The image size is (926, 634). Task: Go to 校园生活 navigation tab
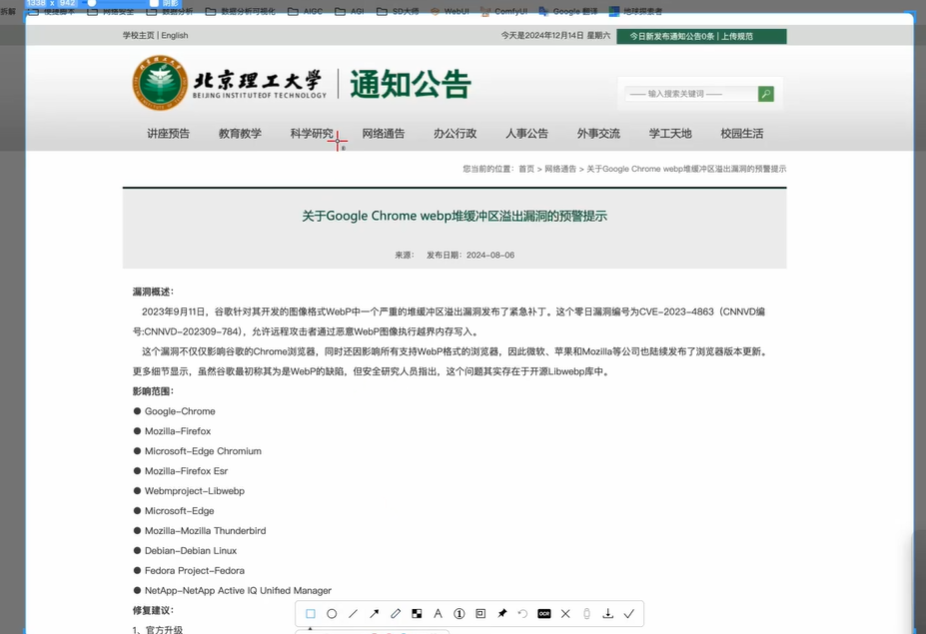coord(741,134)
